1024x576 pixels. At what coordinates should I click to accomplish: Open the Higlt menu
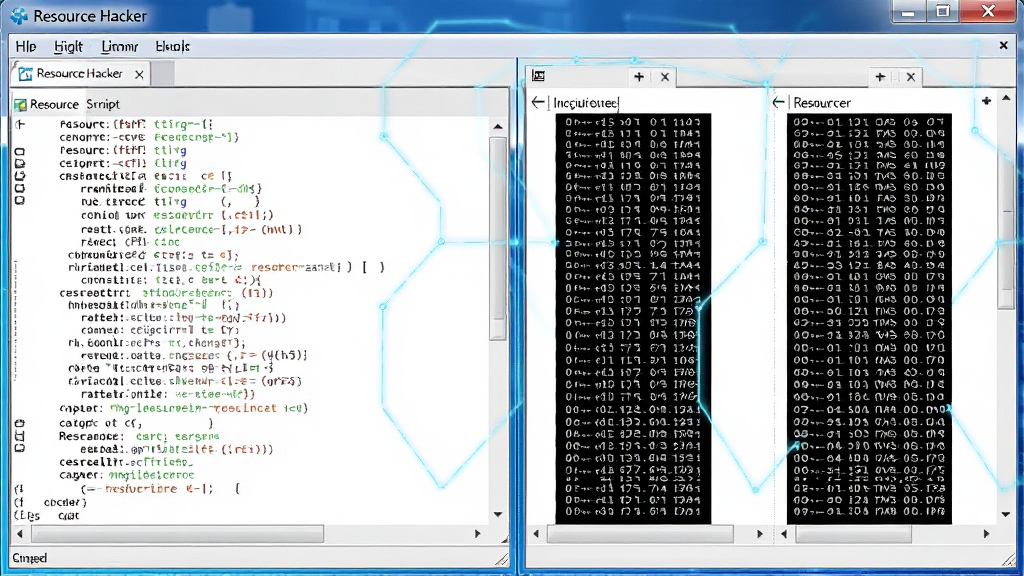tap(68, 46)
